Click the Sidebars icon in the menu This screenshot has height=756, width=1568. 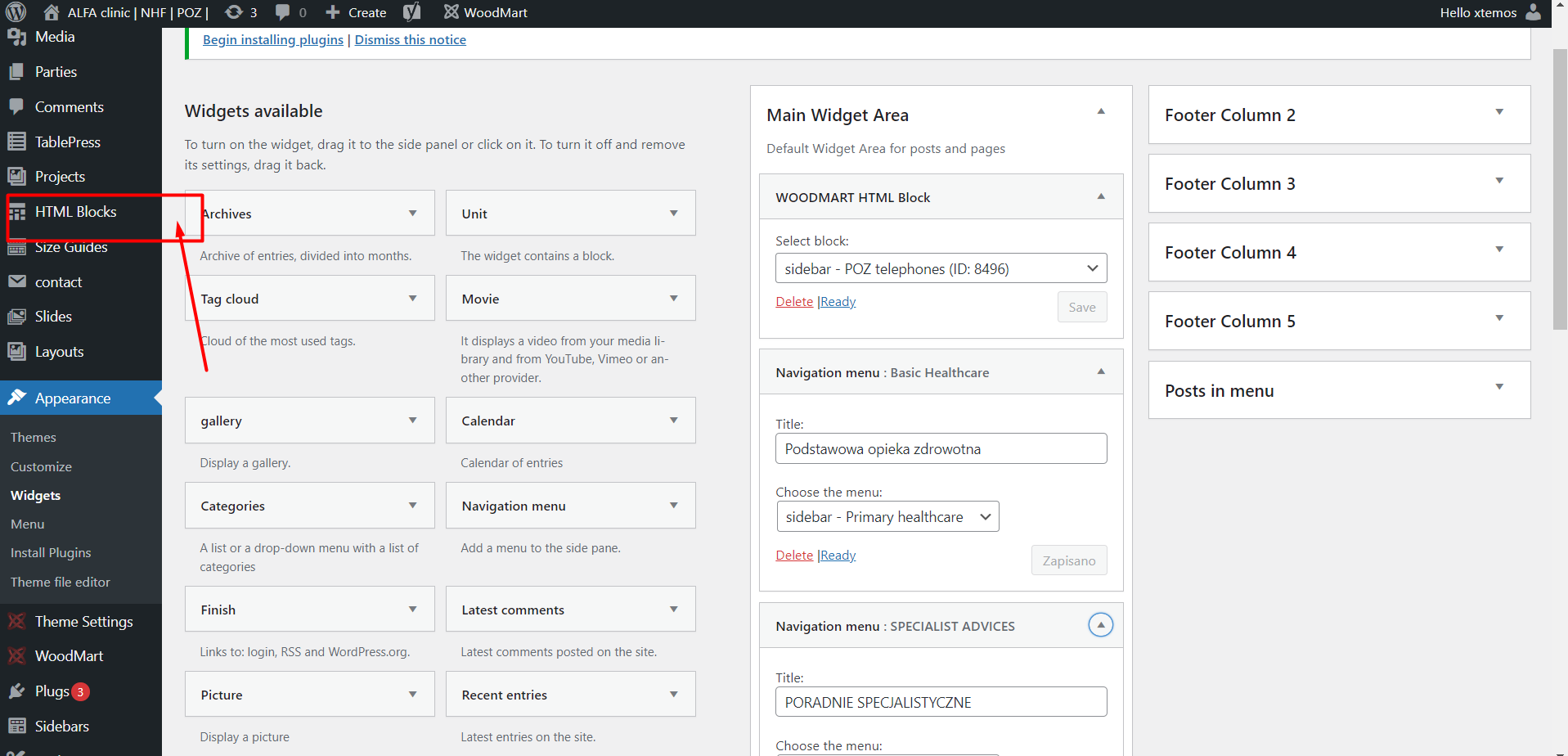tap(16, 727)
